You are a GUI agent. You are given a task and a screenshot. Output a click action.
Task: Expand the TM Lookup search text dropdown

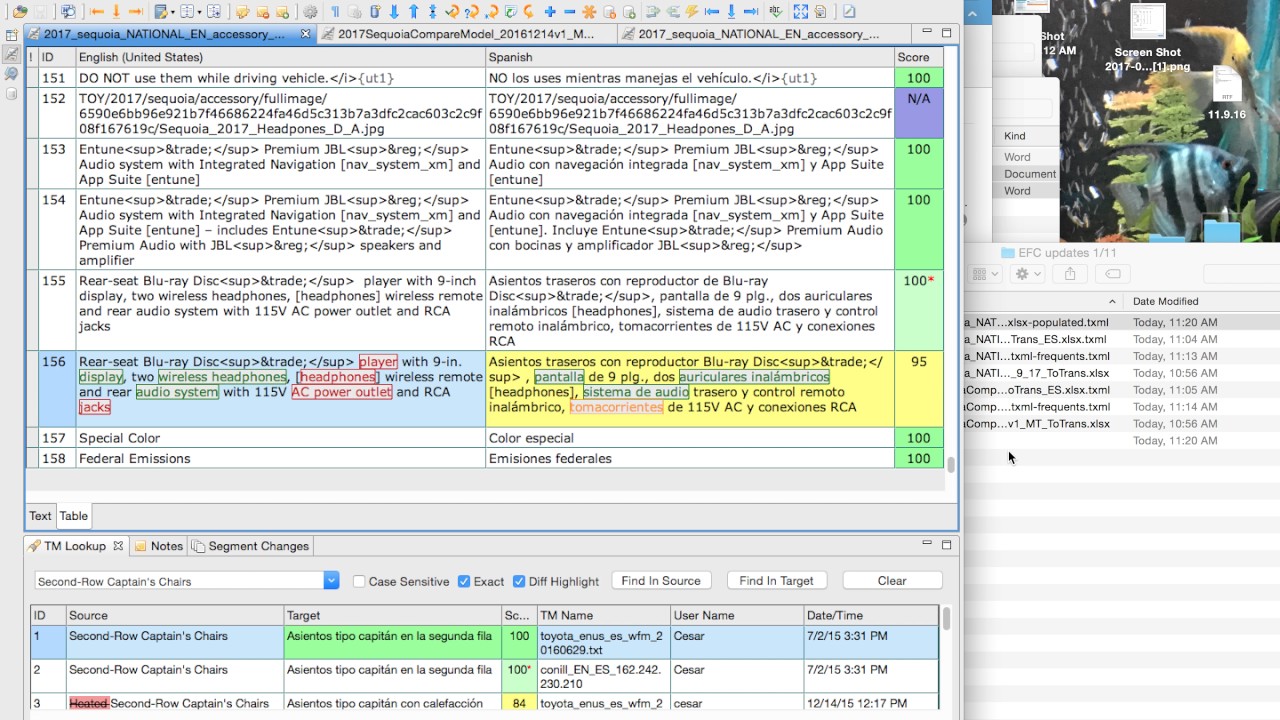pyautogui.click(x=332, y=580)
